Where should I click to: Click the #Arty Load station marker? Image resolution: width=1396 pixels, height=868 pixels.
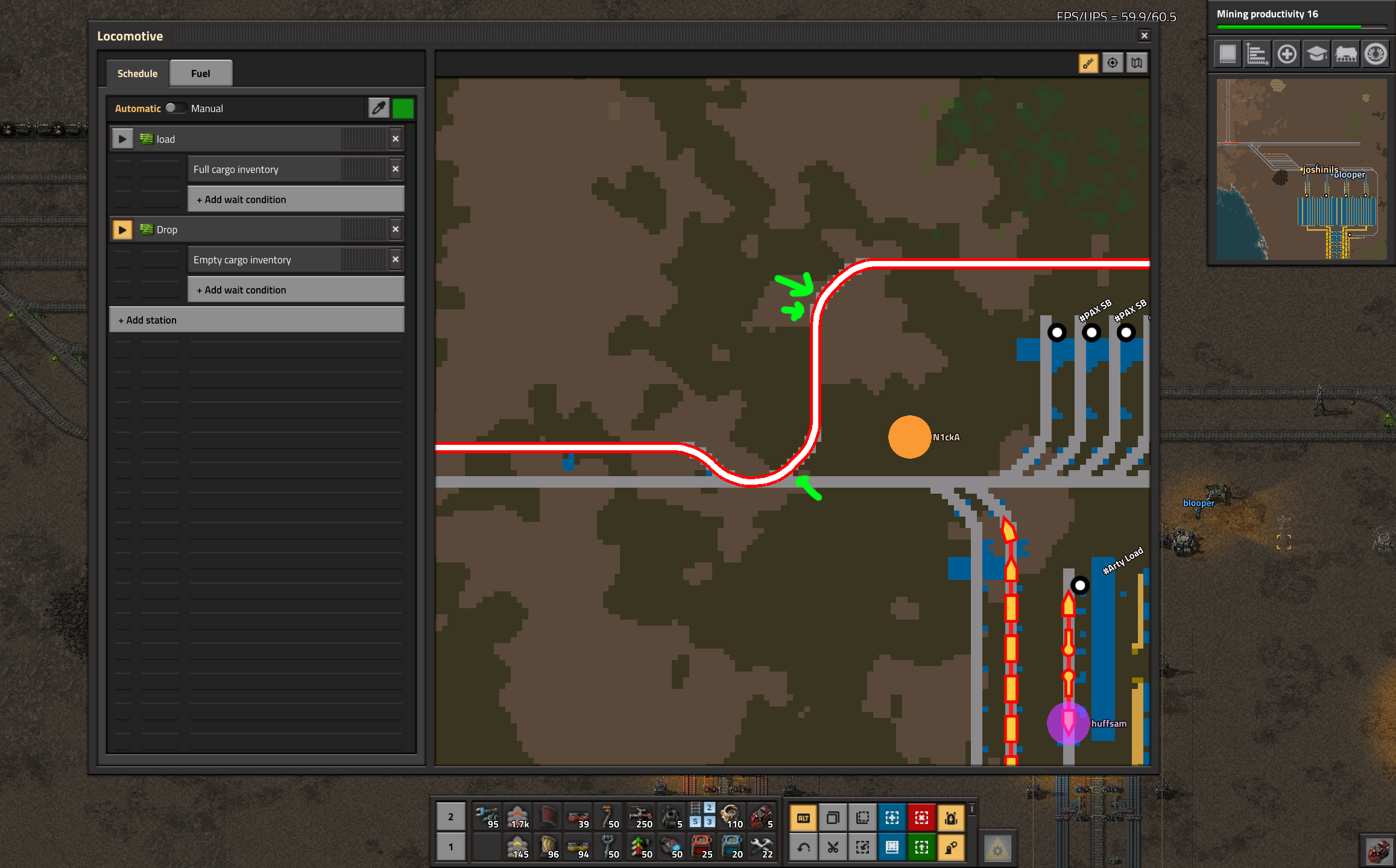pos(1079,585)
